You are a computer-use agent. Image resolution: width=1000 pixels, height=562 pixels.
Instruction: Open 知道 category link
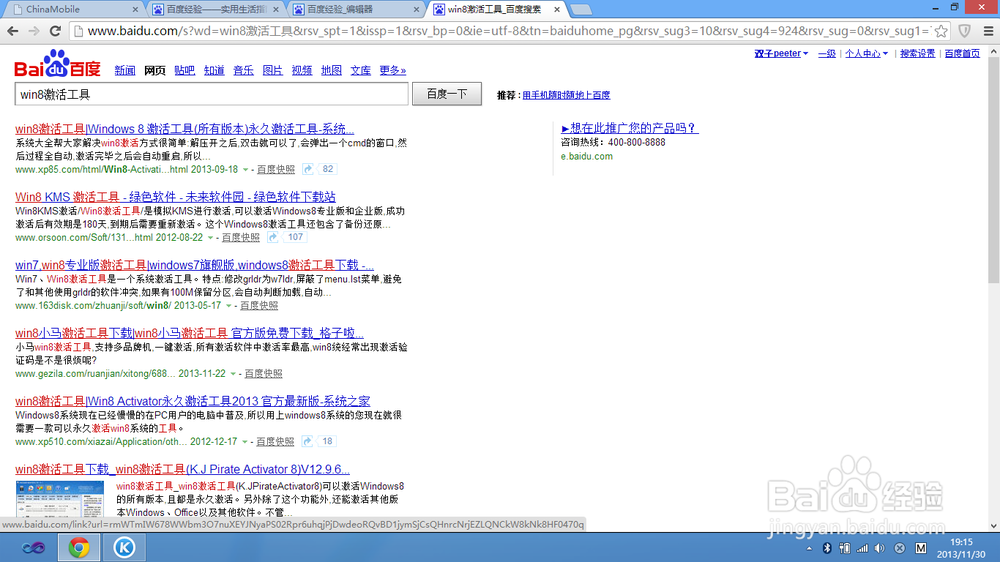(214, 70)
